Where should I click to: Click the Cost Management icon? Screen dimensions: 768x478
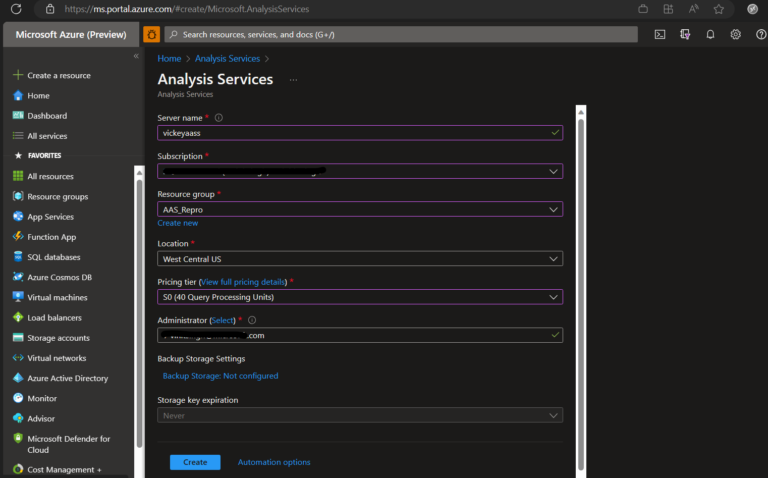18,469
